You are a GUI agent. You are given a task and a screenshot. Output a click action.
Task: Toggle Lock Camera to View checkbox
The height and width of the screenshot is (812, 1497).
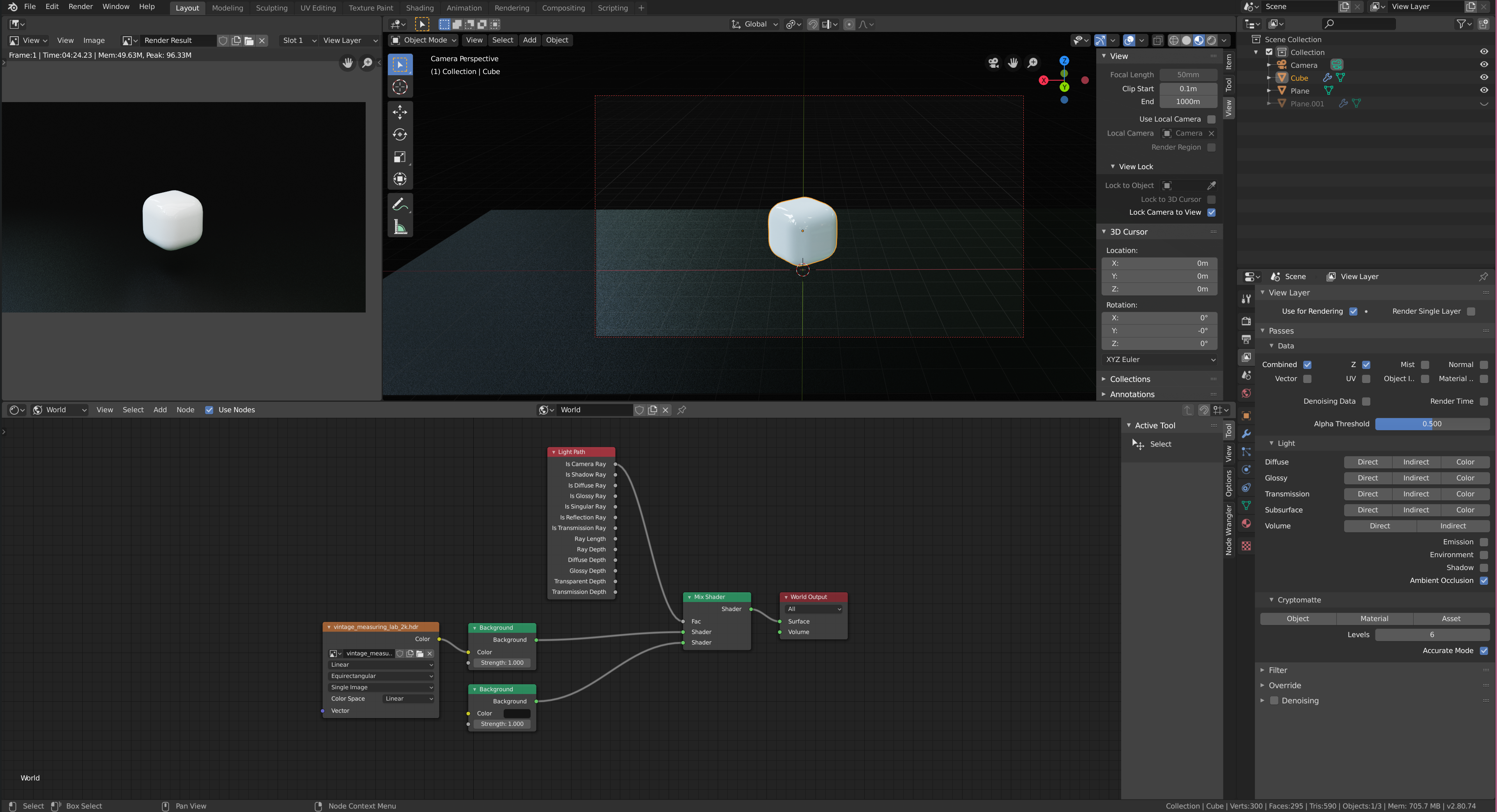(1212, 212)
